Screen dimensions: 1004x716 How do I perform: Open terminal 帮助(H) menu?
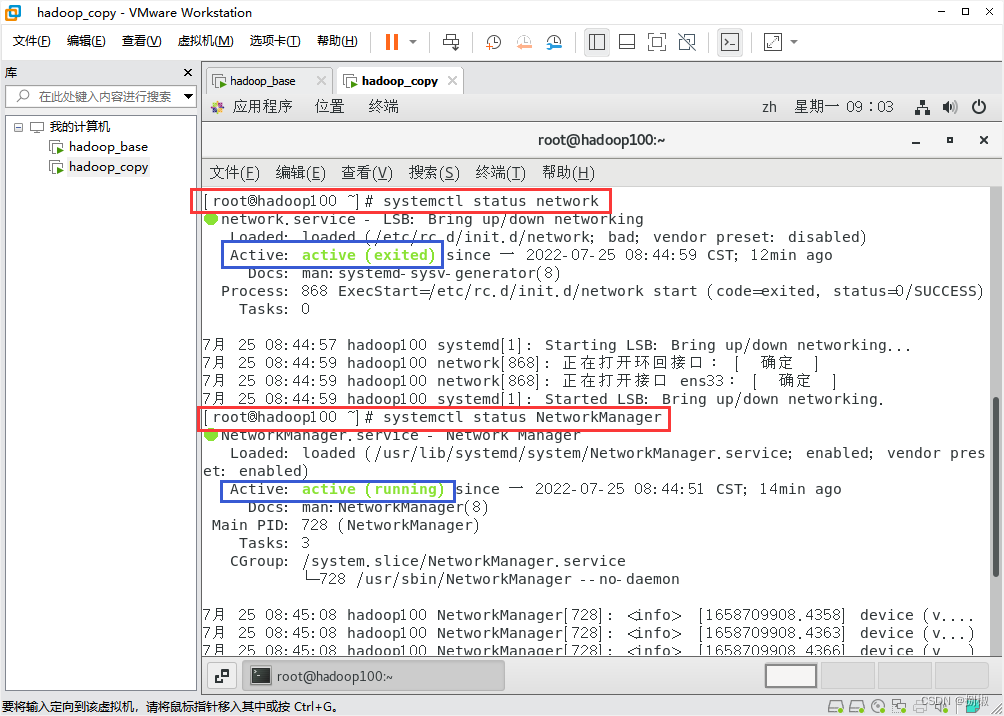point(568,172)
